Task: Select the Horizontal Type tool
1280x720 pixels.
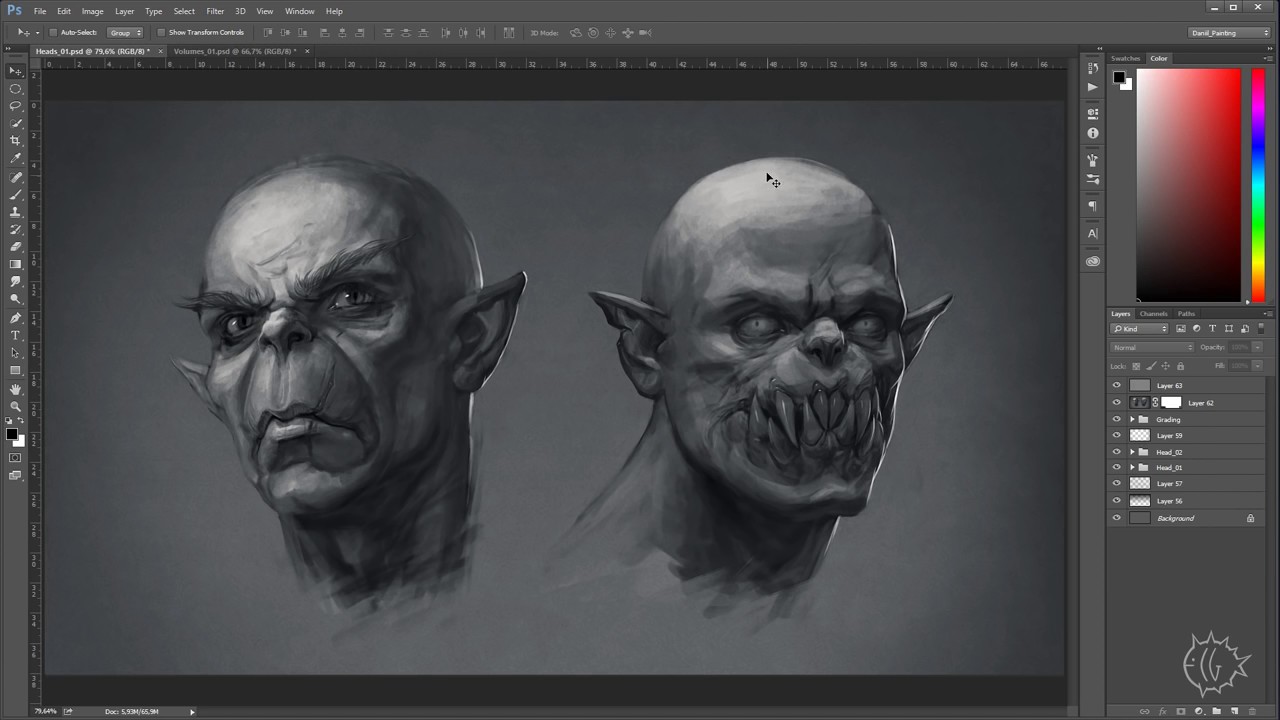Action: pos(15,335)
